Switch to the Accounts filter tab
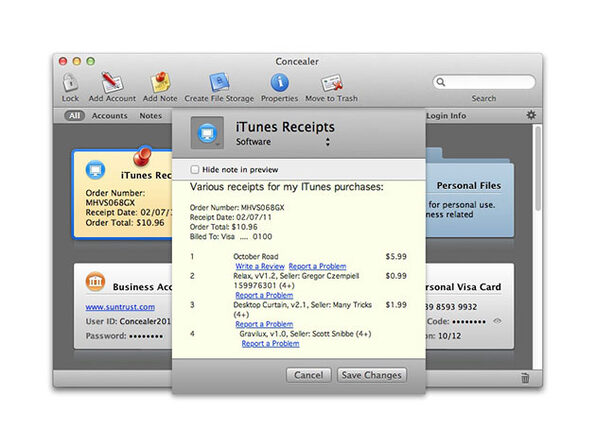 [x=109, y=116]
